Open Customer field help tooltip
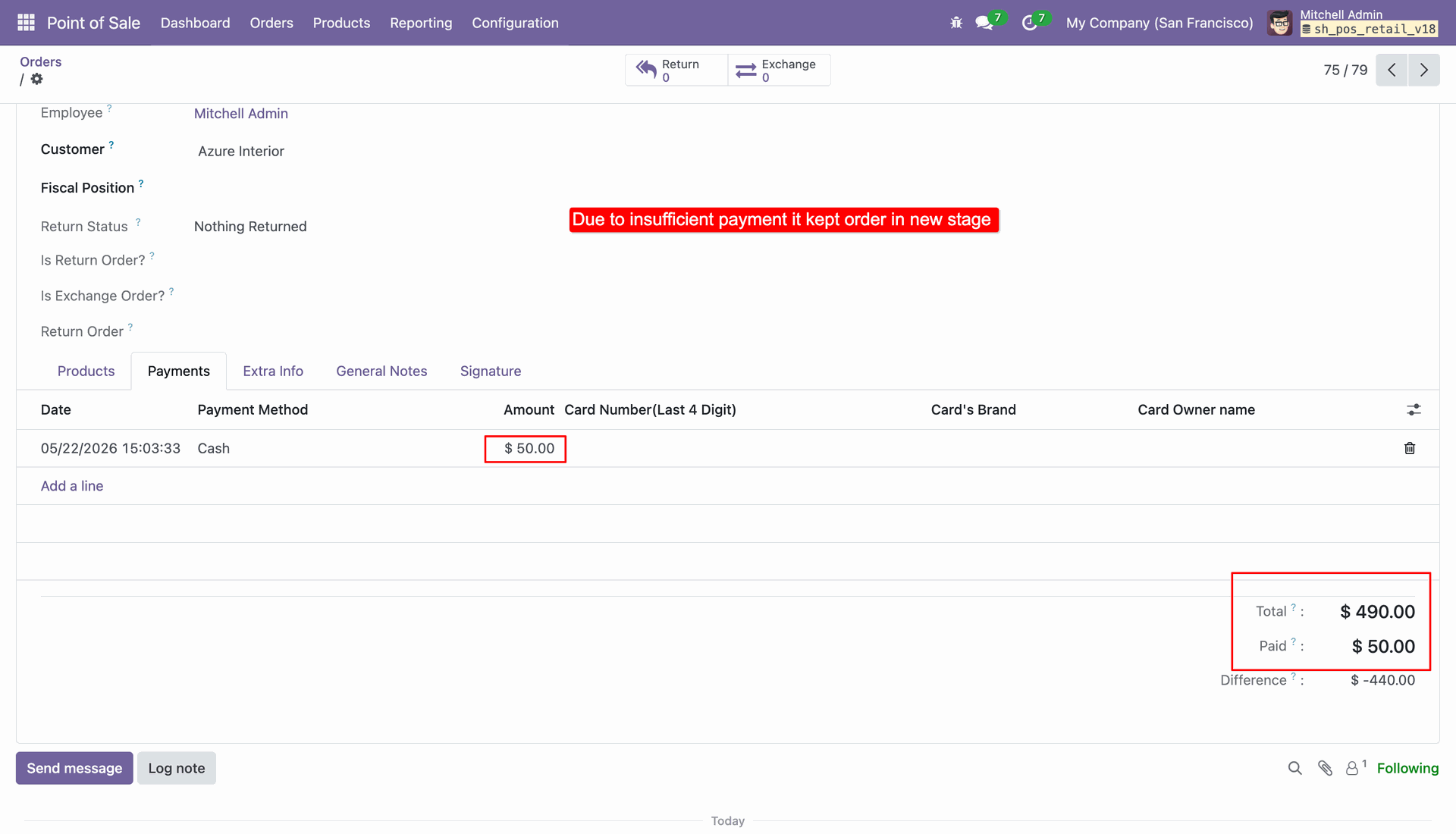Screen dimensions: 1456x834 click(x=111, y=145)
